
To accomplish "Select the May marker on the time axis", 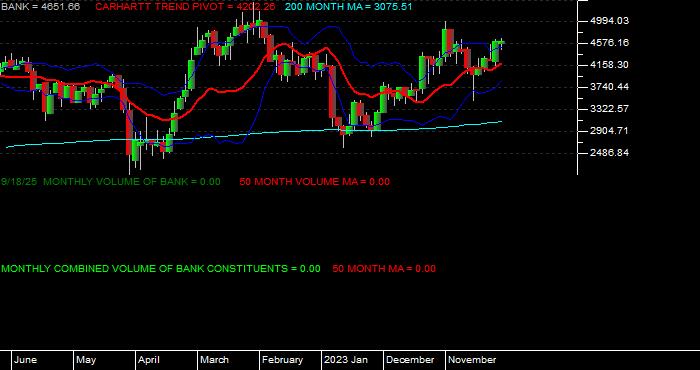I will point(86,360).
